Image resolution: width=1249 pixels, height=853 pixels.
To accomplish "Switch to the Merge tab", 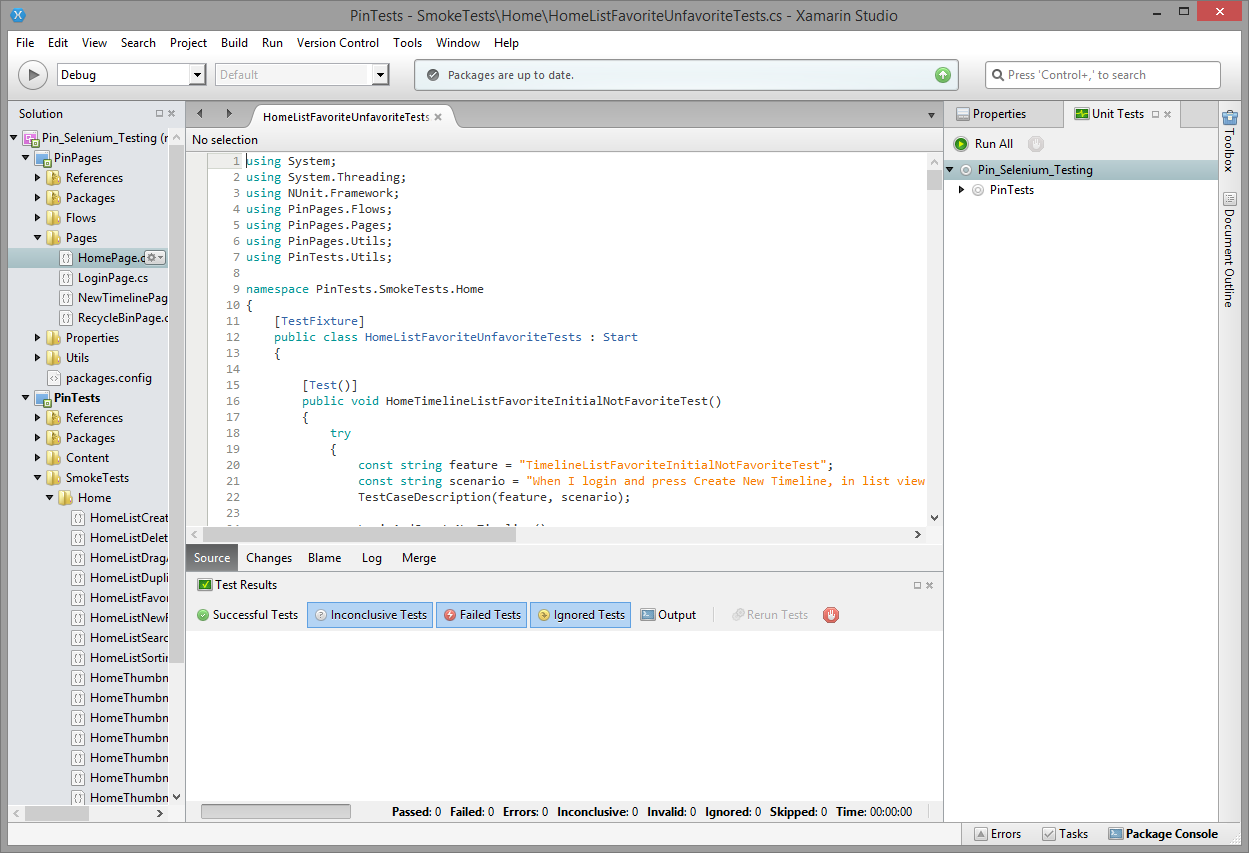I will pos(419,558).
